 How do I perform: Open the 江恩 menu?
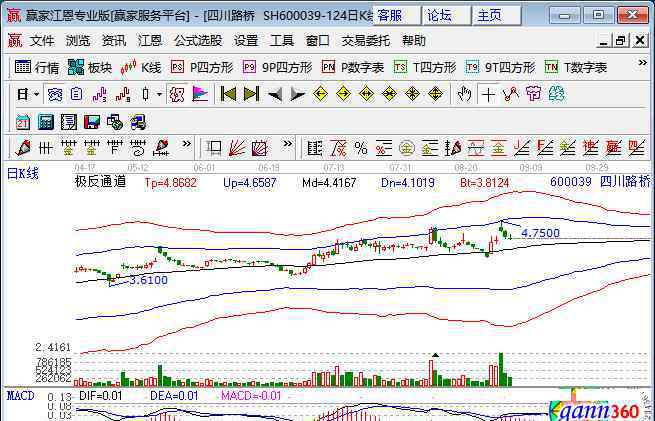[150, 41]
